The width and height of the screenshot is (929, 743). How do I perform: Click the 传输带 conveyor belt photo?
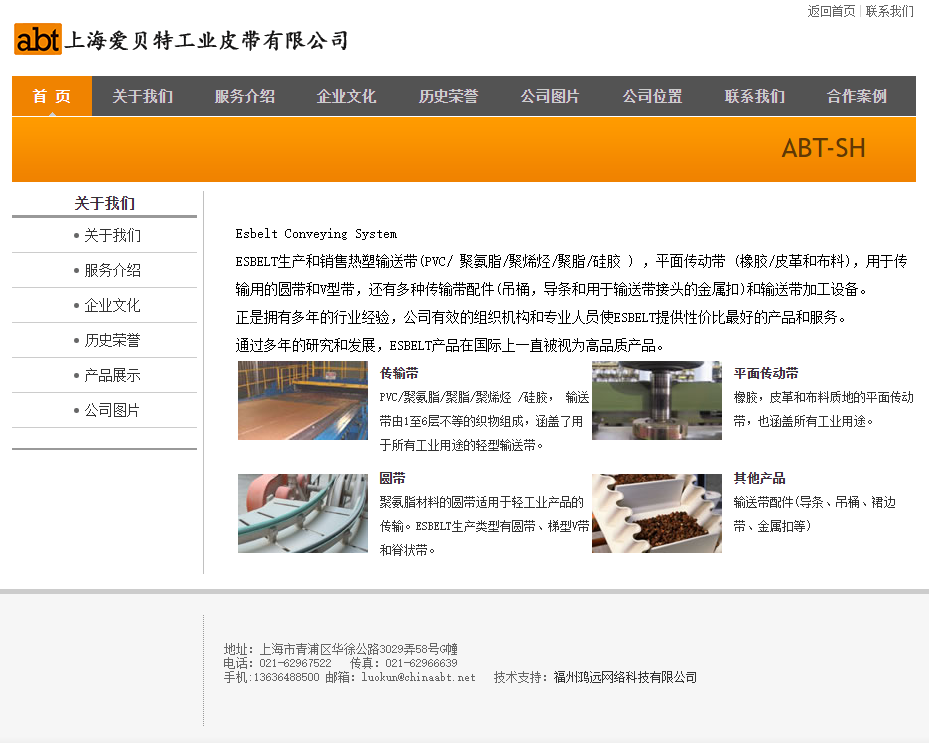tap(303, 401)
